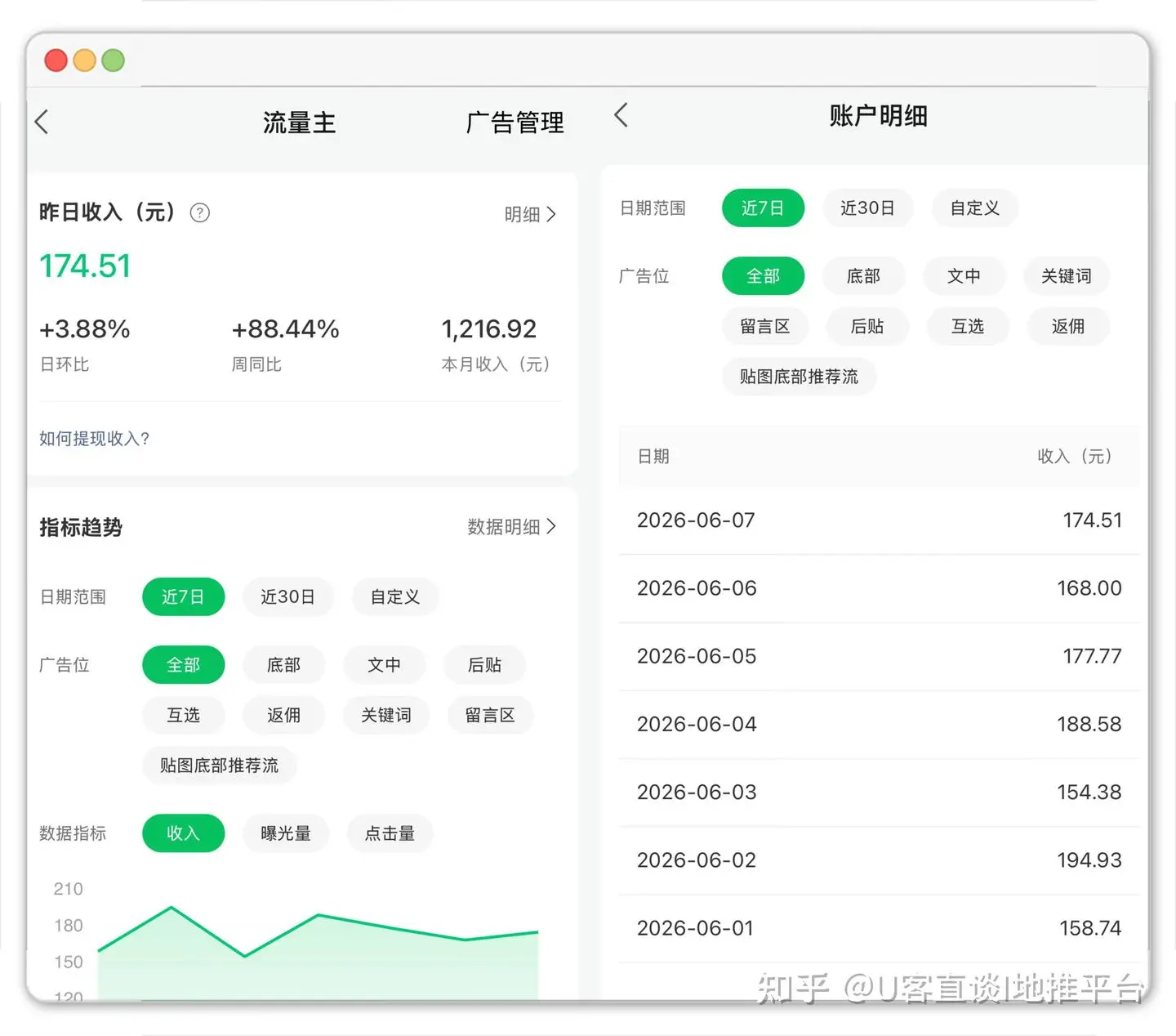Select the 收入 data metric
The width and height of the screenshot is (1176, 1036).
tap(183, 833)
